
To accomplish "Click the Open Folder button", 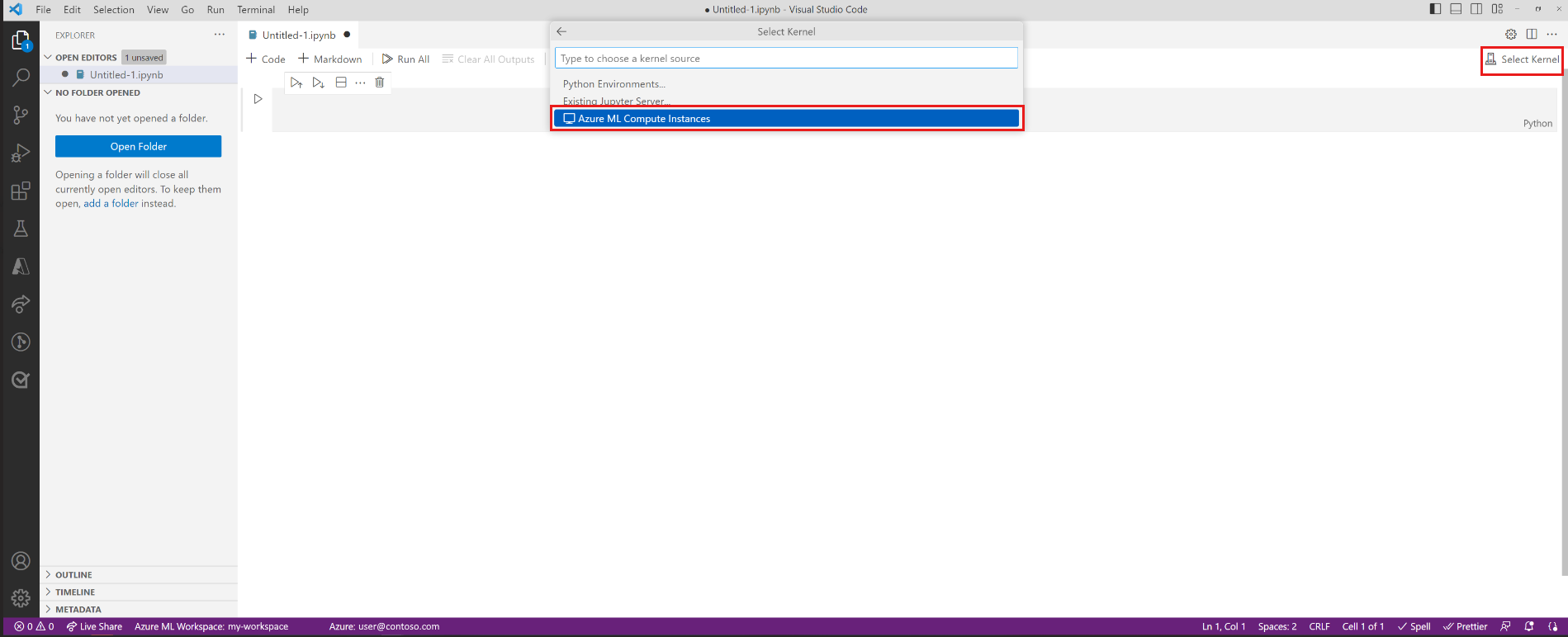I will click(x=138, y=146).
